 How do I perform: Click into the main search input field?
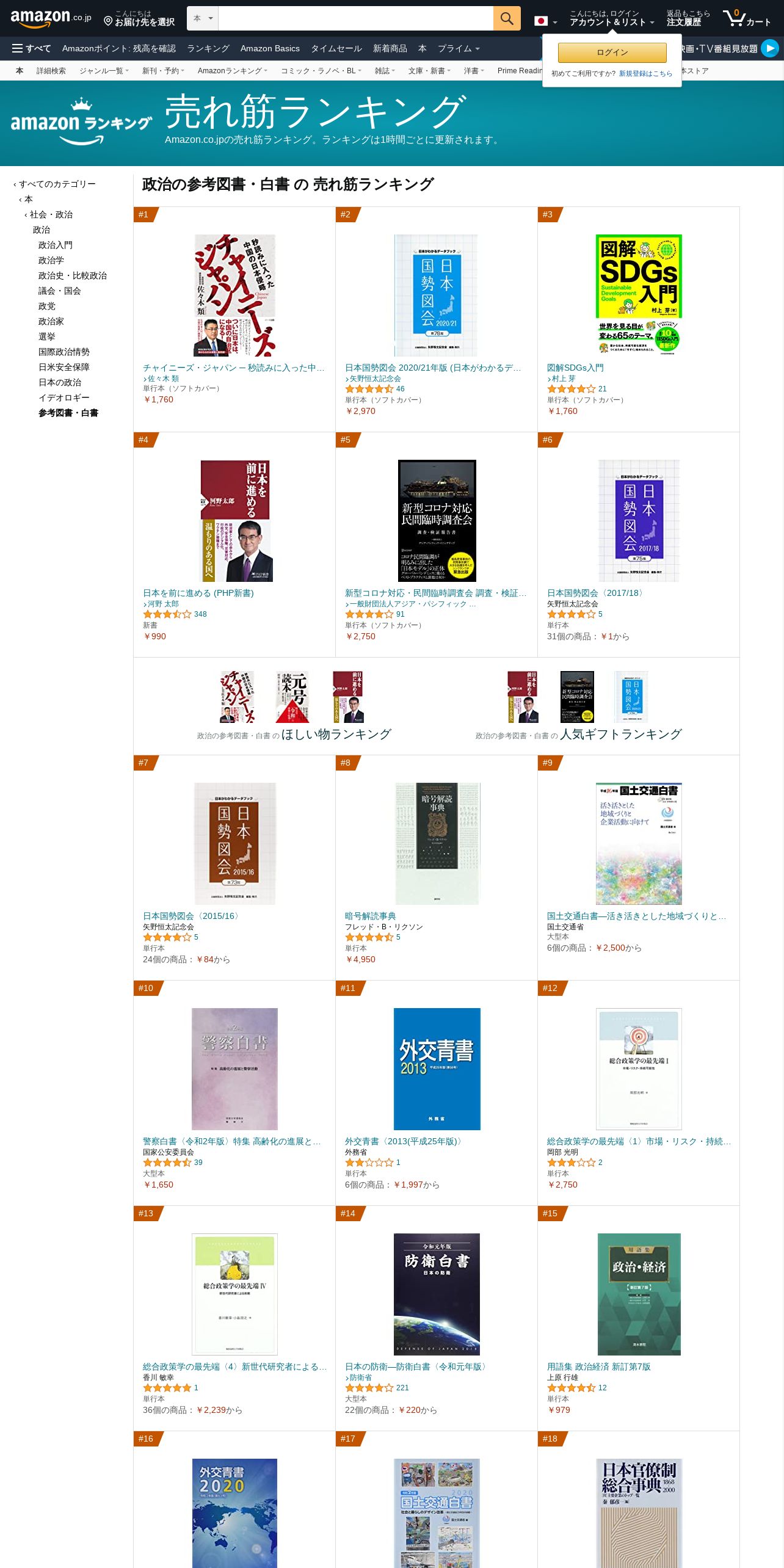[356, 18]
